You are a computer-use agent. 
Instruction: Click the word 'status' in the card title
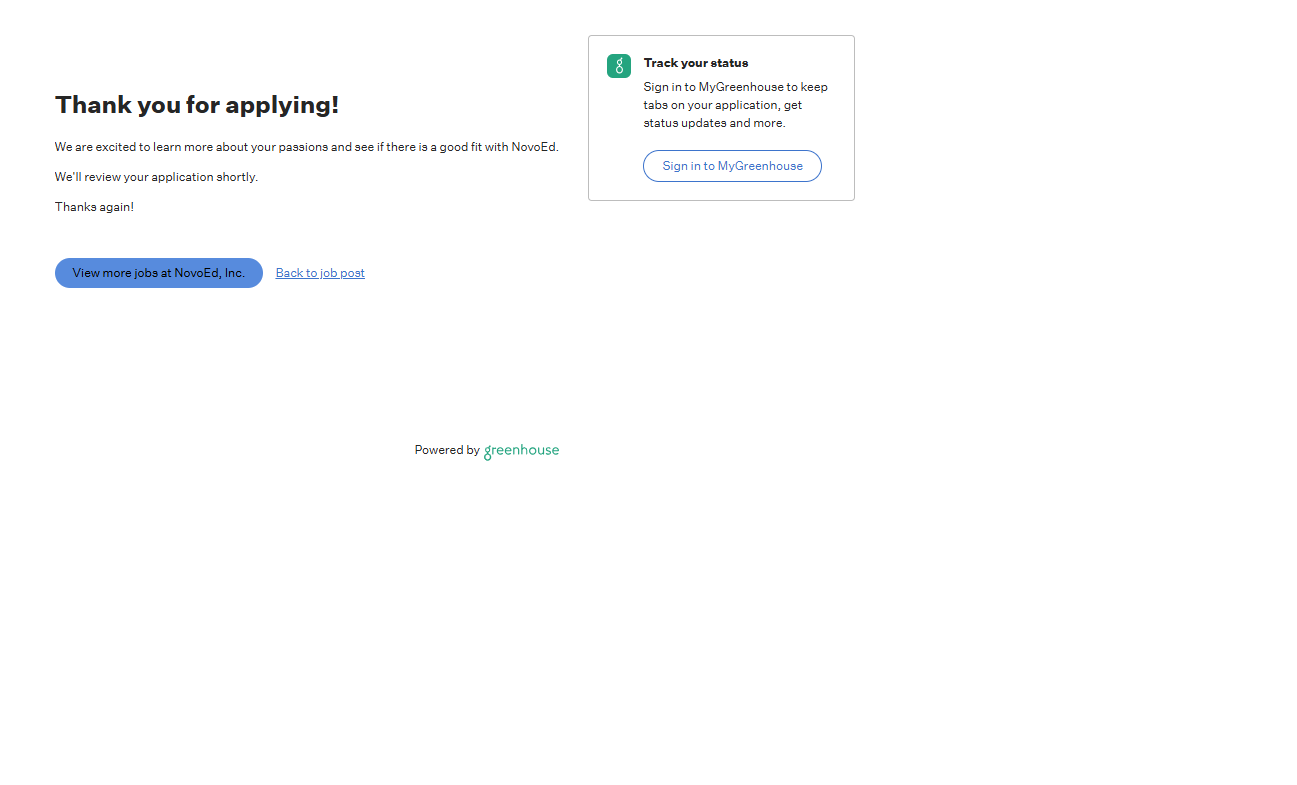[729, 63]
